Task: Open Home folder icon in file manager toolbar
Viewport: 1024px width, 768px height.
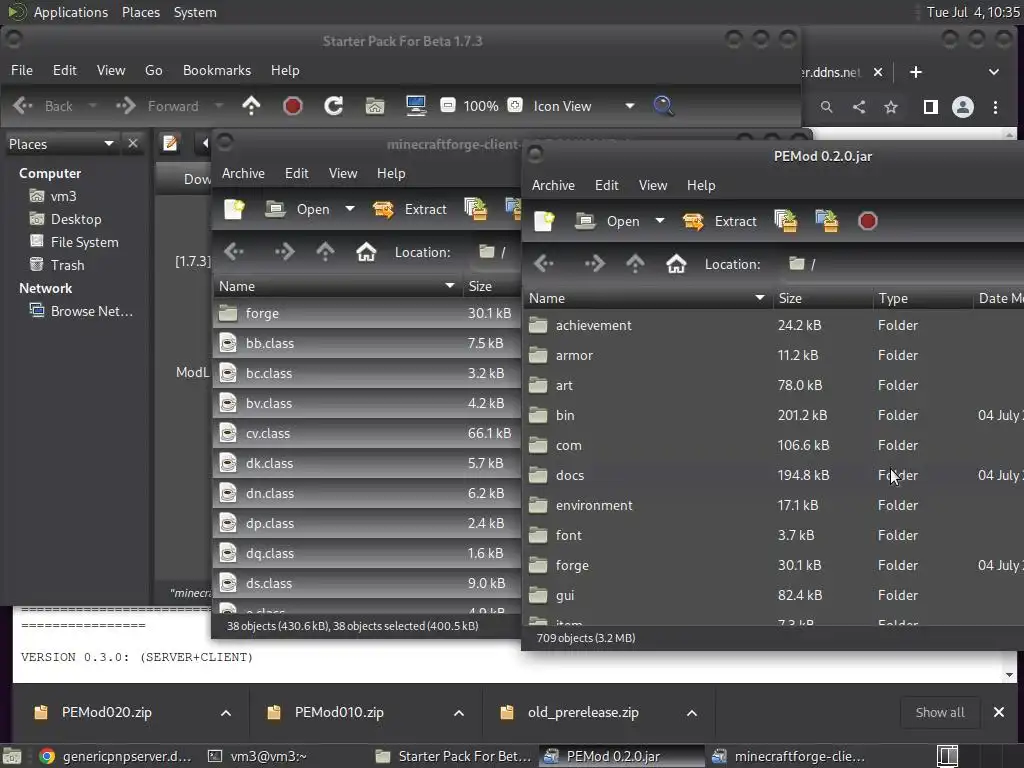Action: click(x=375, y=106)
